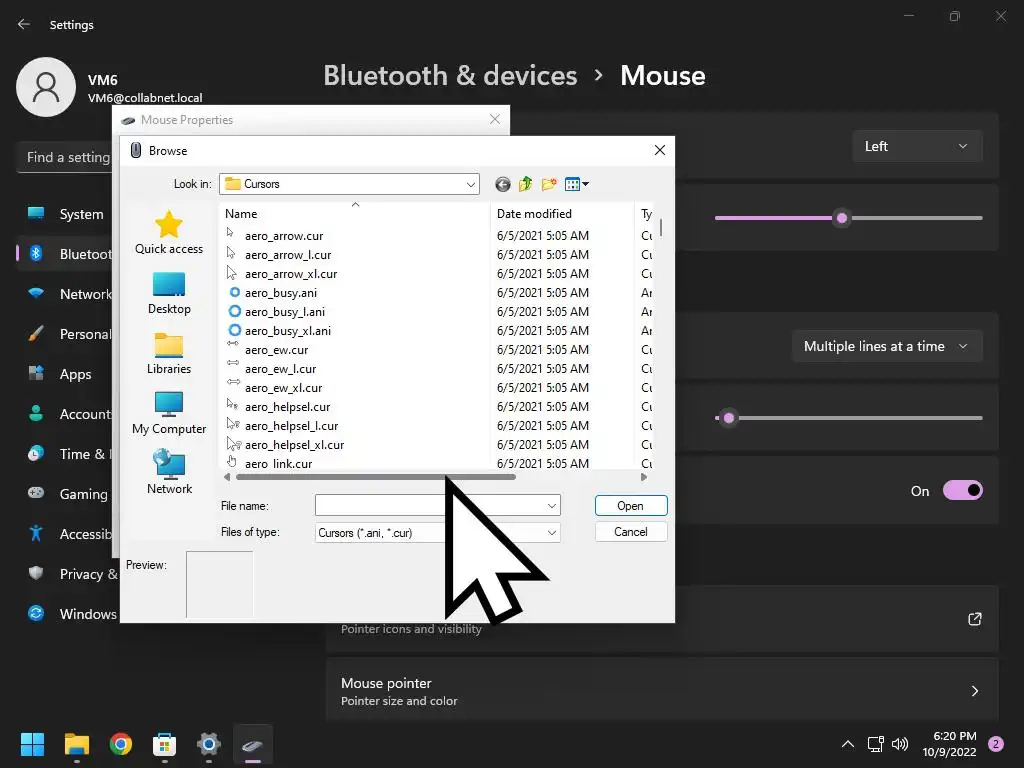Open My Computer in places bar
1024x768 pixels.
168,413
